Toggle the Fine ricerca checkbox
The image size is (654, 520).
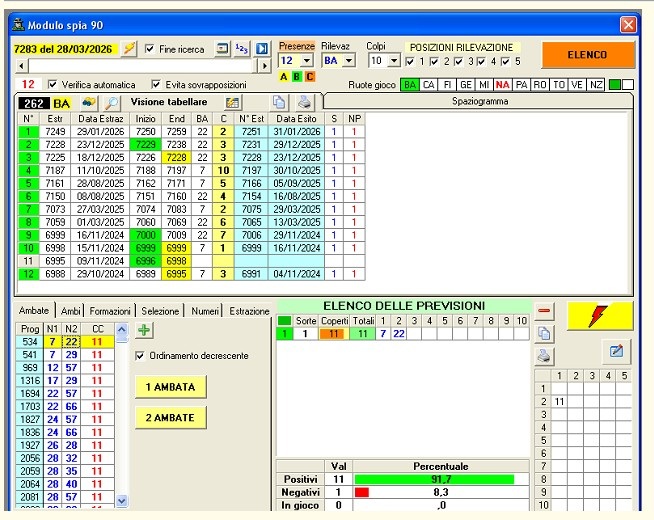click(150, 49)
